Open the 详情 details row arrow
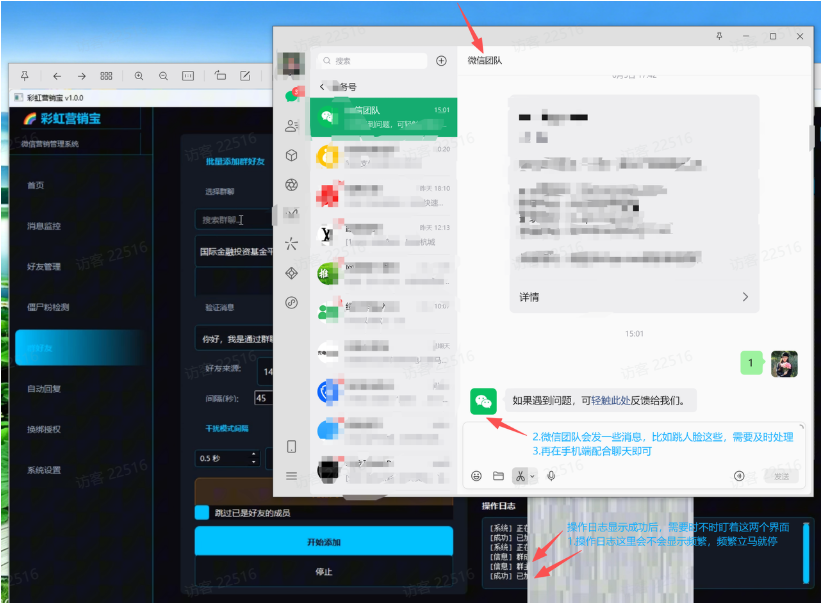 (x=745, y=297)
